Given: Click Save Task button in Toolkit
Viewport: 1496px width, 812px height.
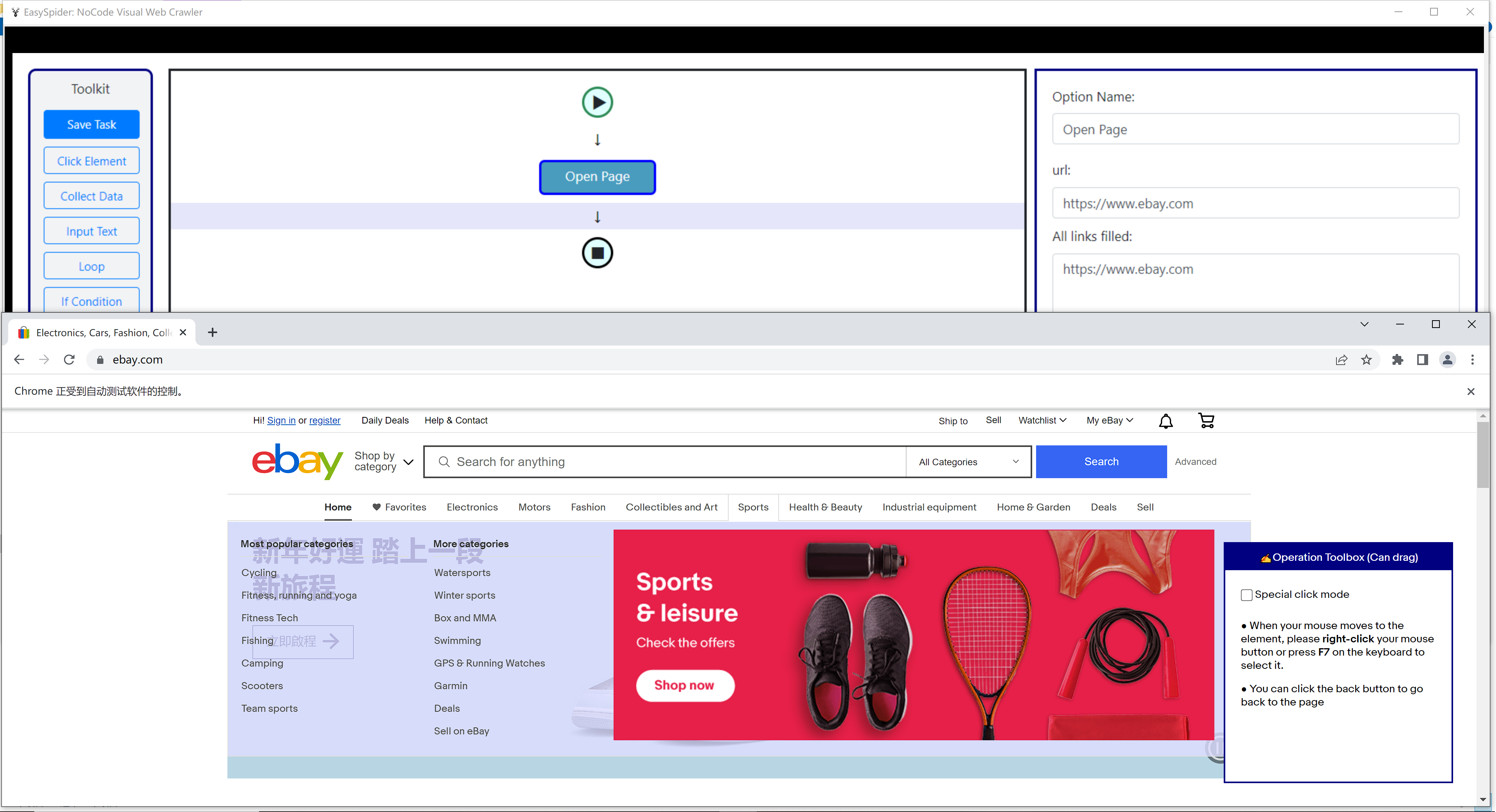Looking at the screenshot, I should tap(92, 124).
